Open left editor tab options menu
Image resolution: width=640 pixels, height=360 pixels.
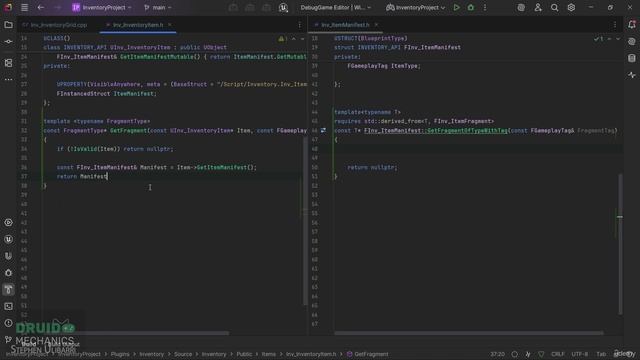click(x=300, y=25)
